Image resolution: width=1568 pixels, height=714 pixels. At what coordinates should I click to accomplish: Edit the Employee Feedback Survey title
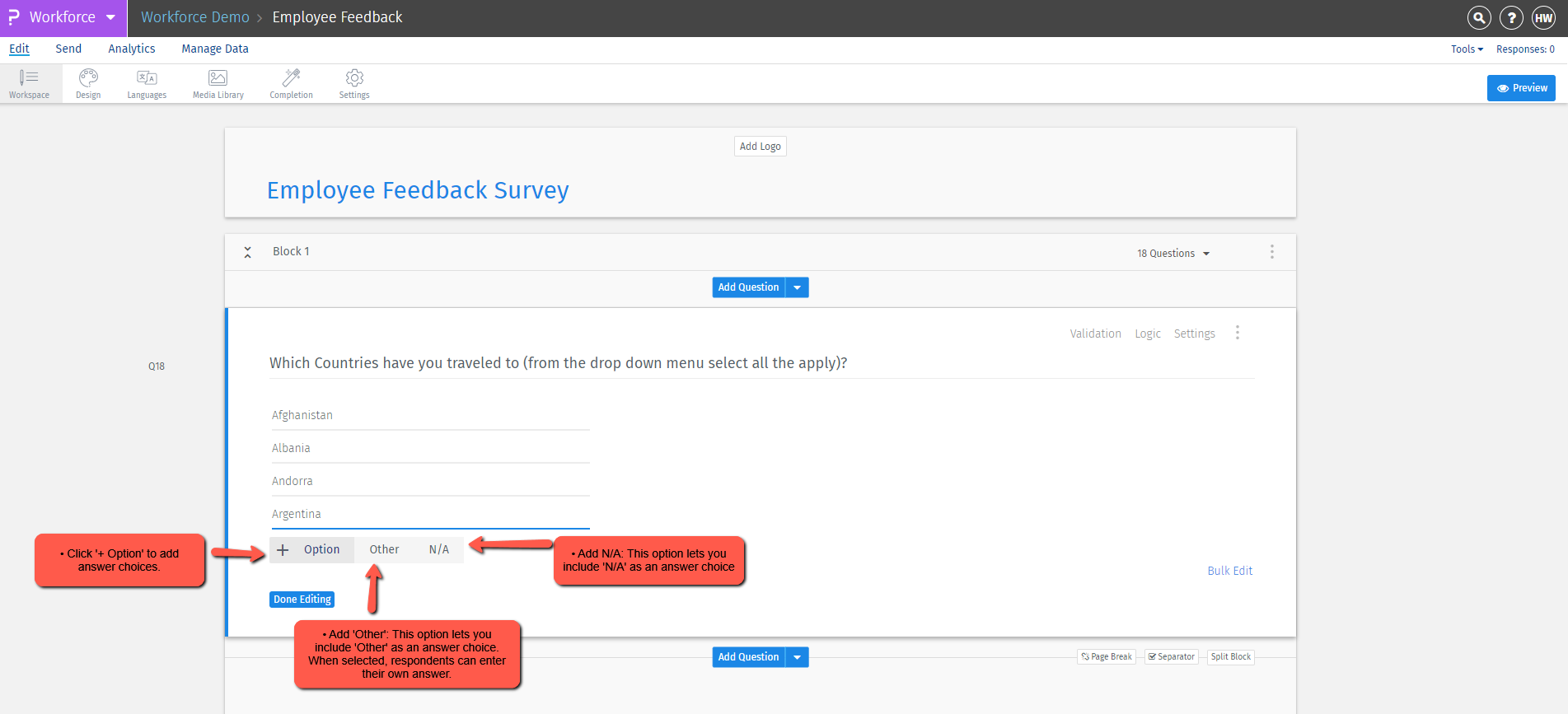pos(418,190)
